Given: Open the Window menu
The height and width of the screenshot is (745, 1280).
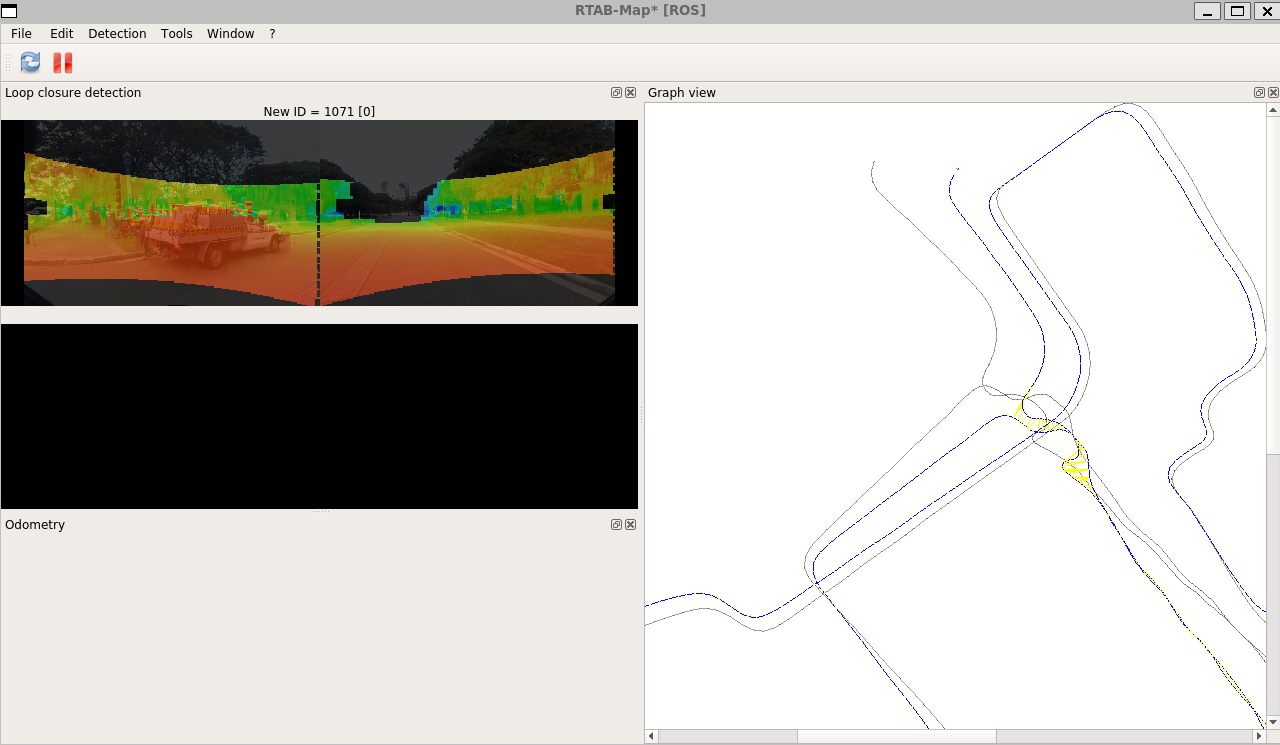Looking at the screenshot, I should (230, 34).
